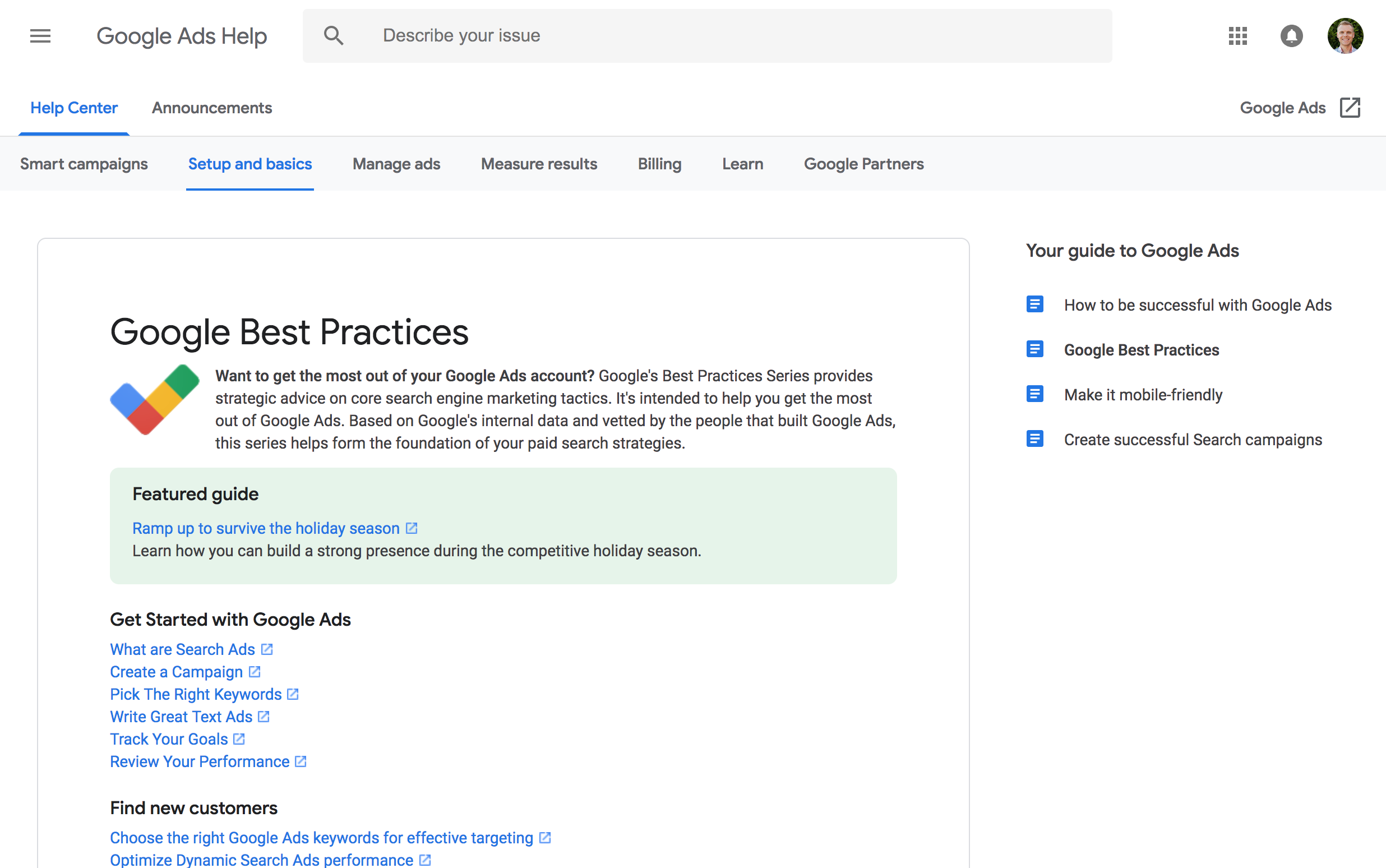1386x868 pixels.
Task: Open the Manage ads section
Action: coord(396,164)
